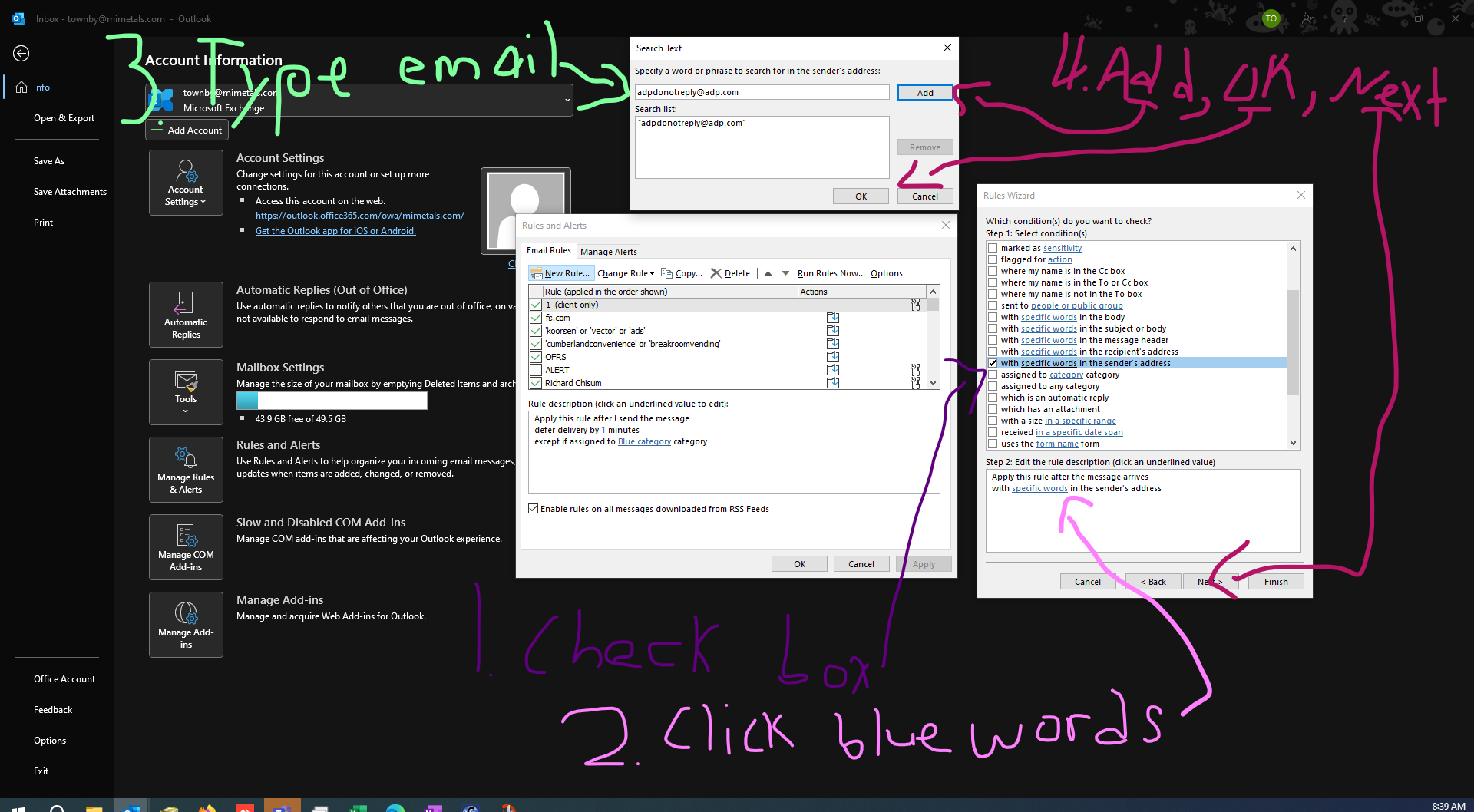Screen dimensions: 1474x812
Task: Click the Add button in Search Text
Action: 925,92
